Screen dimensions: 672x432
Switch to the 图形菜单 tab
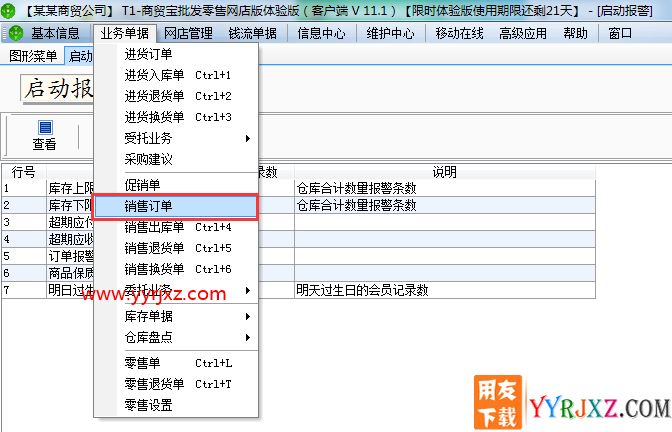click(33, 56)
